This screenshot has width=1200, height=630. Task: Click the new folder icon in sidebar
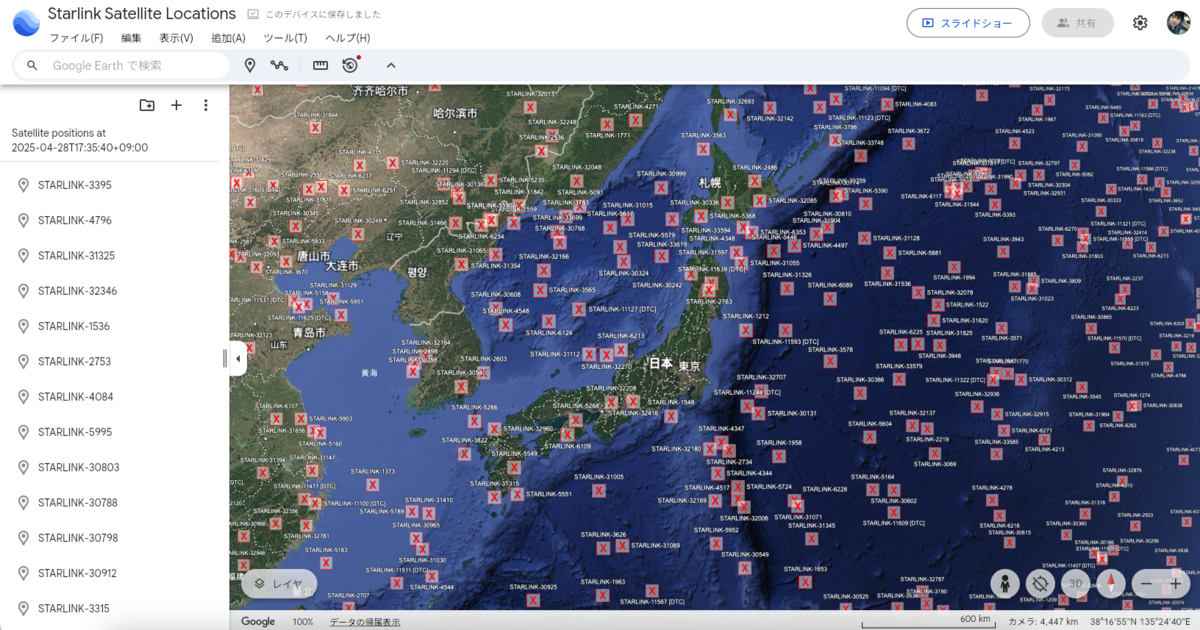click(147, 105)
